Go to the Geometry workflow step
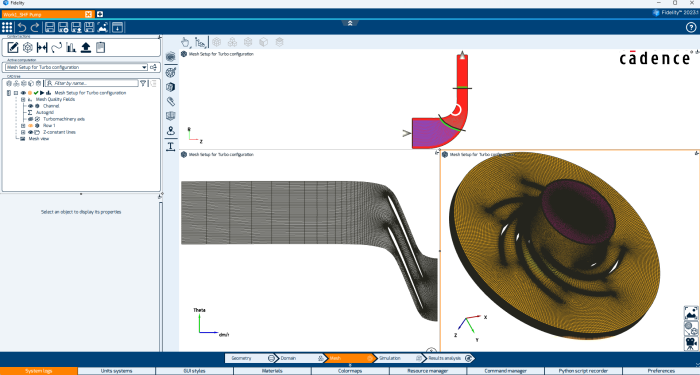This screenshot has width=700, height=375. tap(250, 358)
